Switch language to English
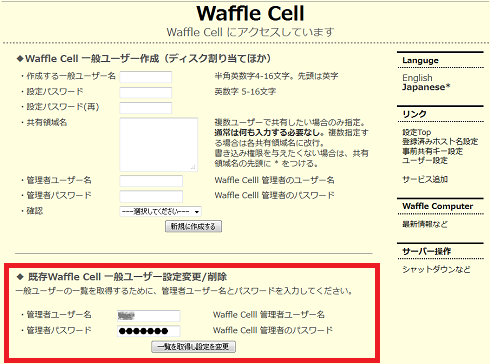Viewport: 490px width, 364px height. pos(417,78)
